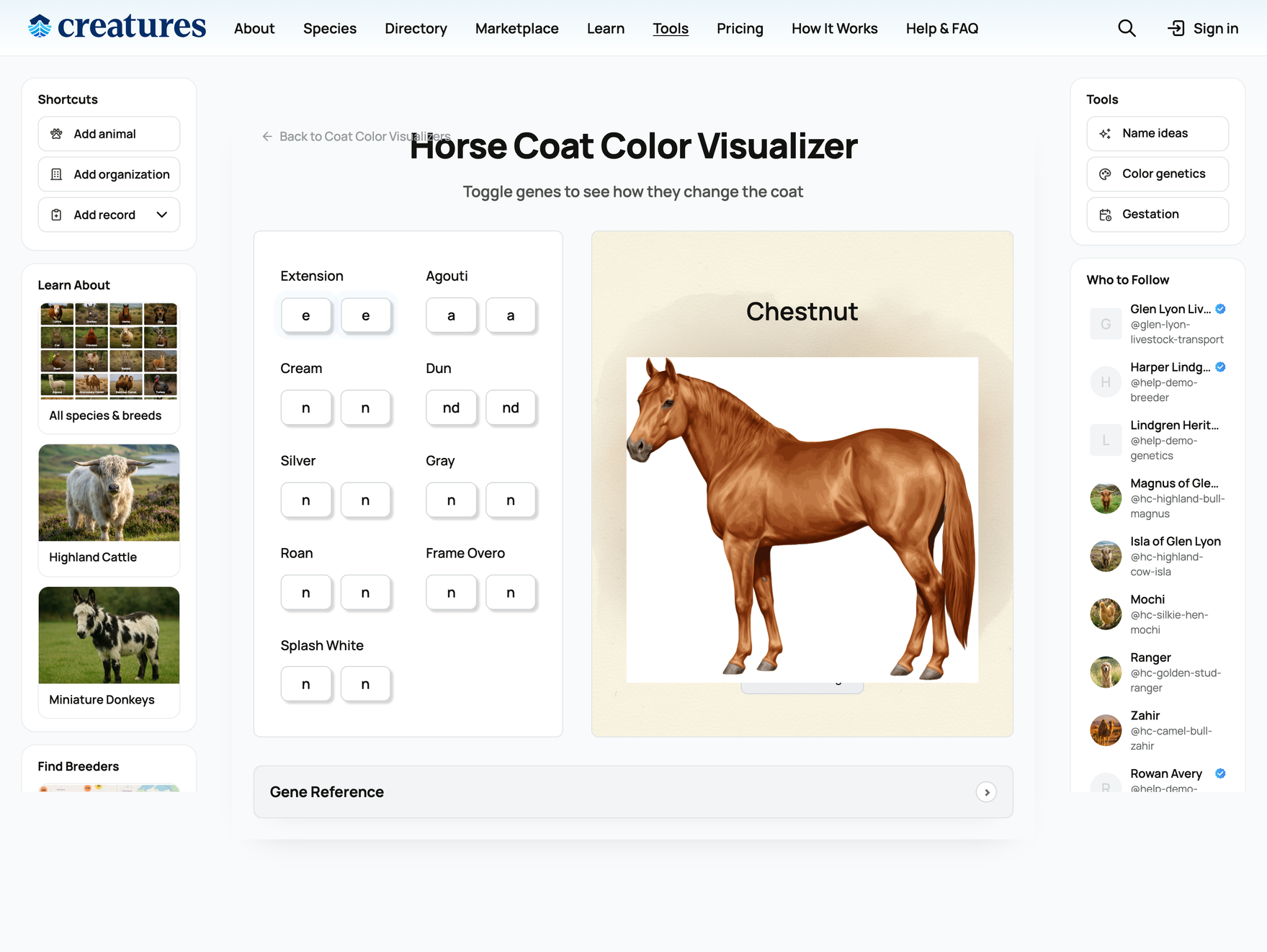Viewport: 1267px width, 952px height.
Task: Toggle second Silver allele n
Action: (366, 500)
